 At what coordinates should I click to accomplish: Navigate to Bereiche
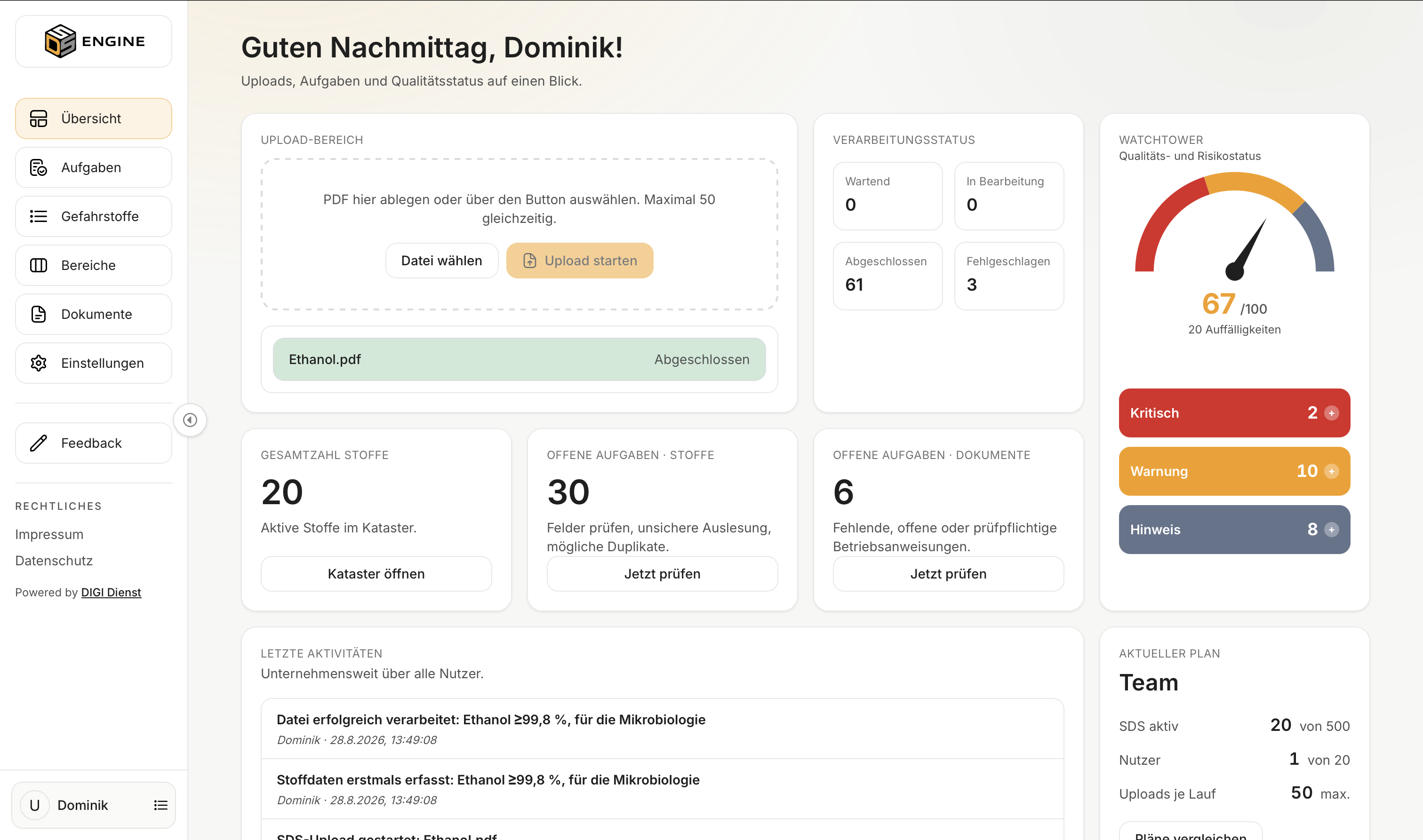94,265
